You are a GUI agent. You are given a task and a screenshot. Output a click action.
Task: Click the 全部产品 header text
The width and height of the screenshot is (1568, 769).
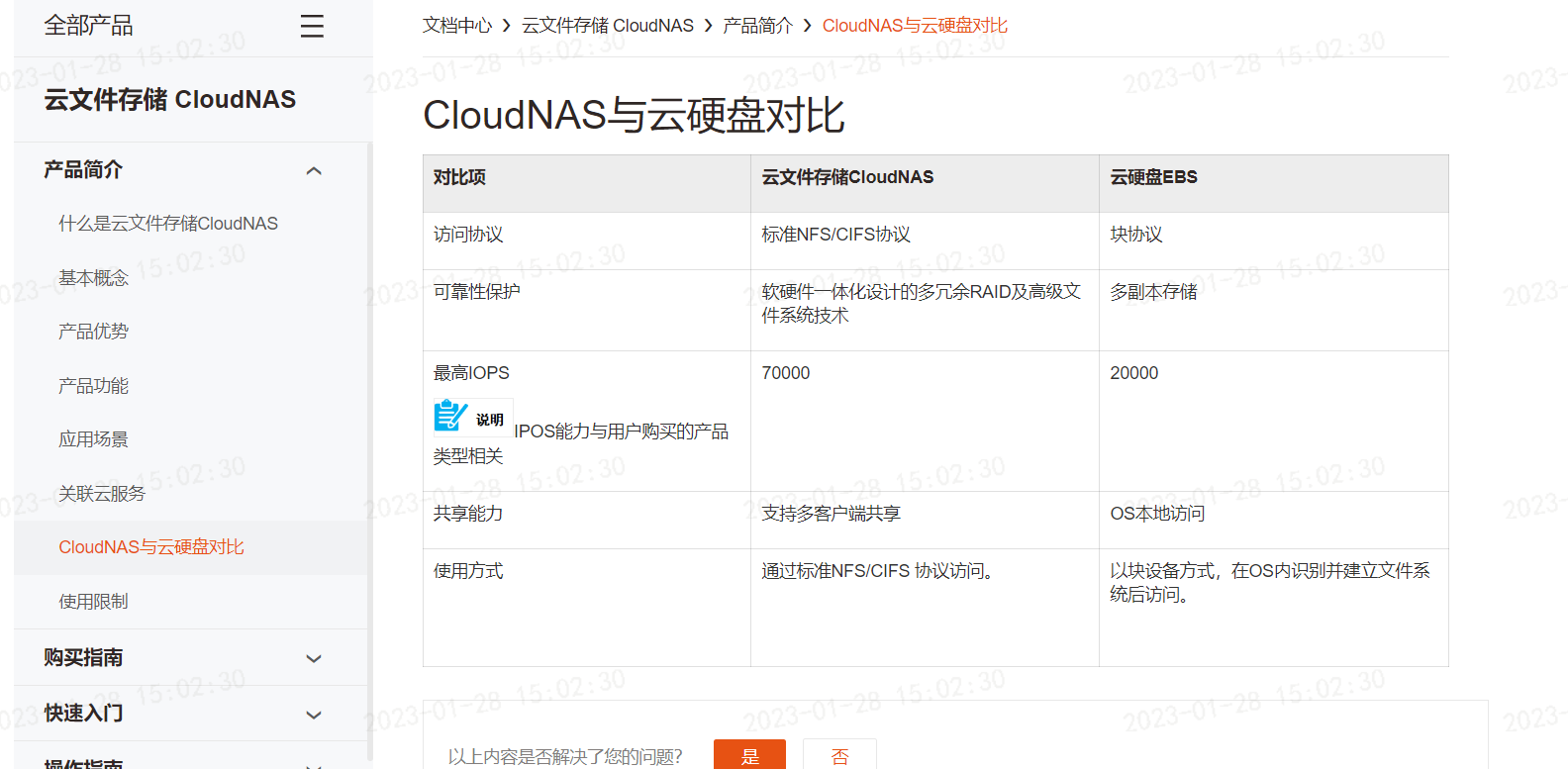89,26
